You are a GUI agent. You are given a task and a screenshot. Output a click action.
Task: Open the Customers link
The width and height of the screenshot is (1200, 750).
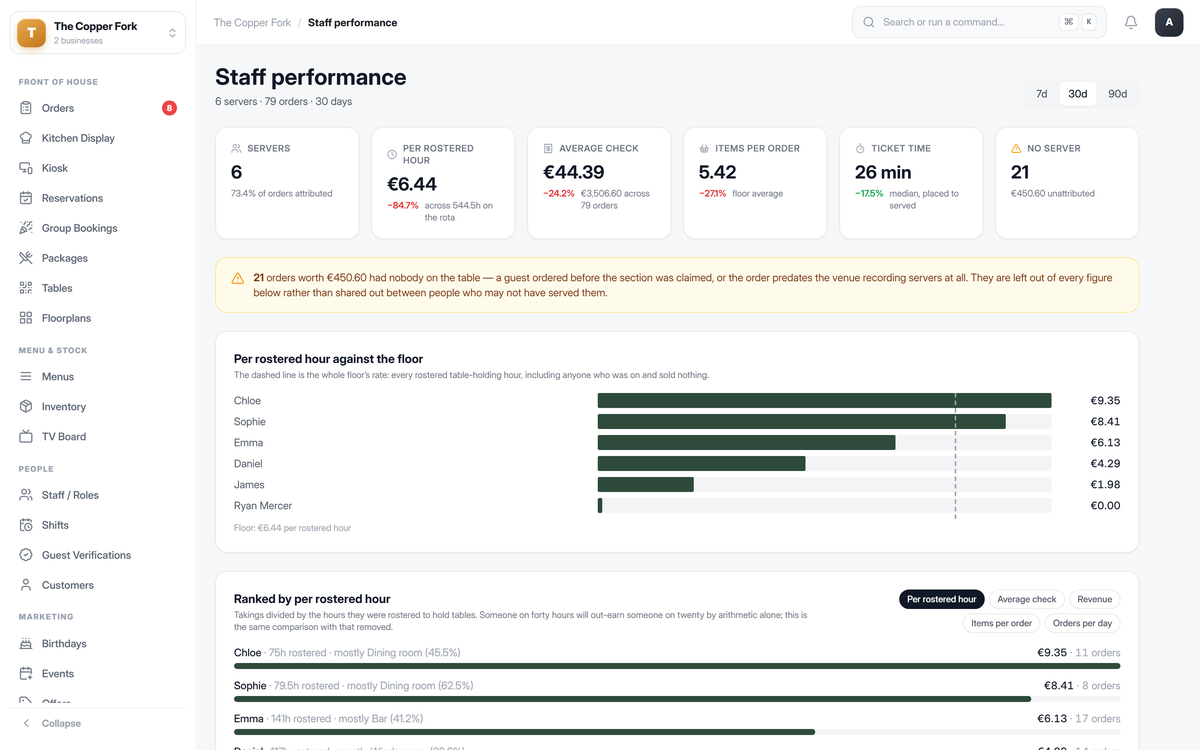click(98, 585)
